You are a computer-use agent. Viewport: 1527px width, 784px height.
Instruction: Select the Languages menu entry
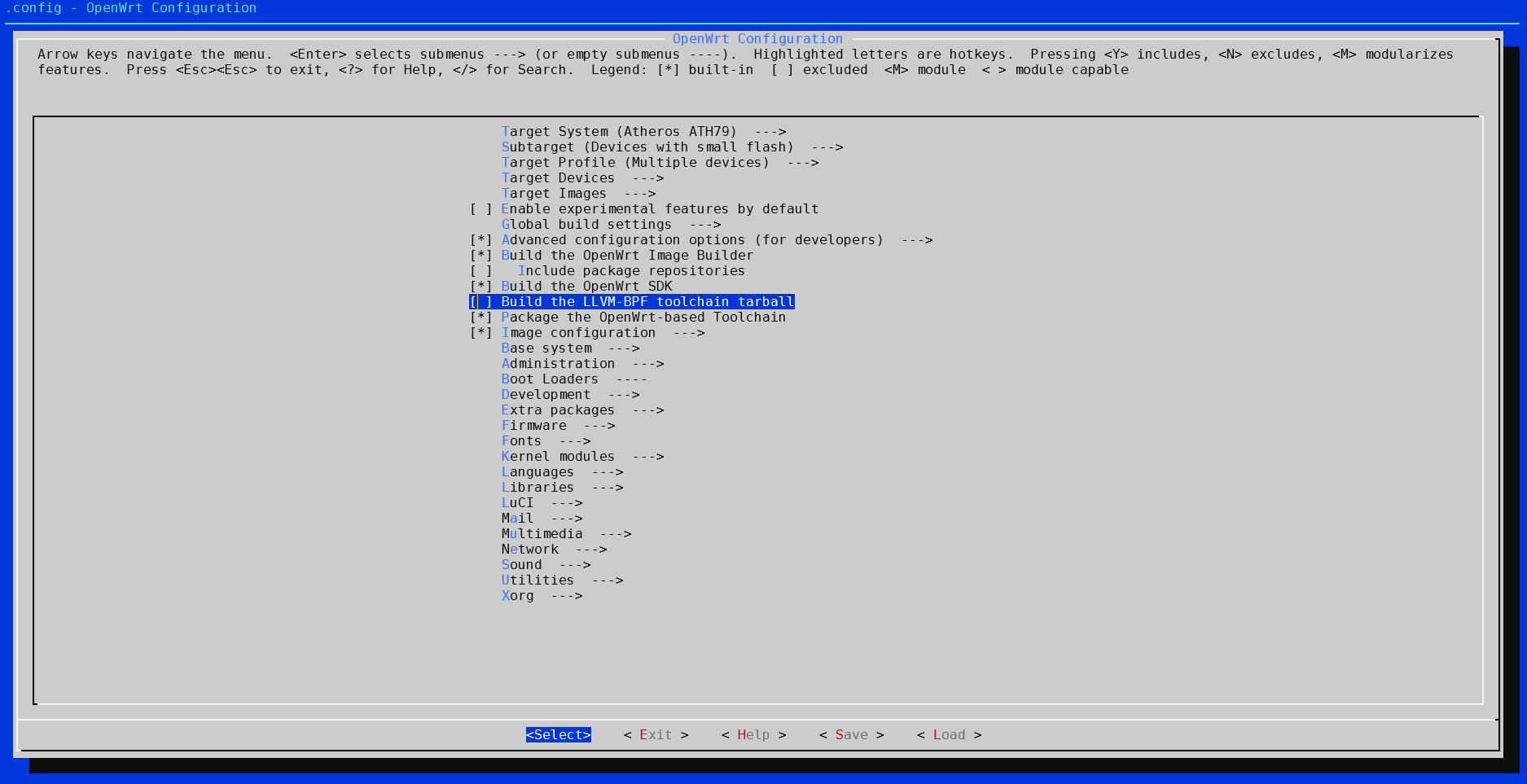[x=562, y=472]
